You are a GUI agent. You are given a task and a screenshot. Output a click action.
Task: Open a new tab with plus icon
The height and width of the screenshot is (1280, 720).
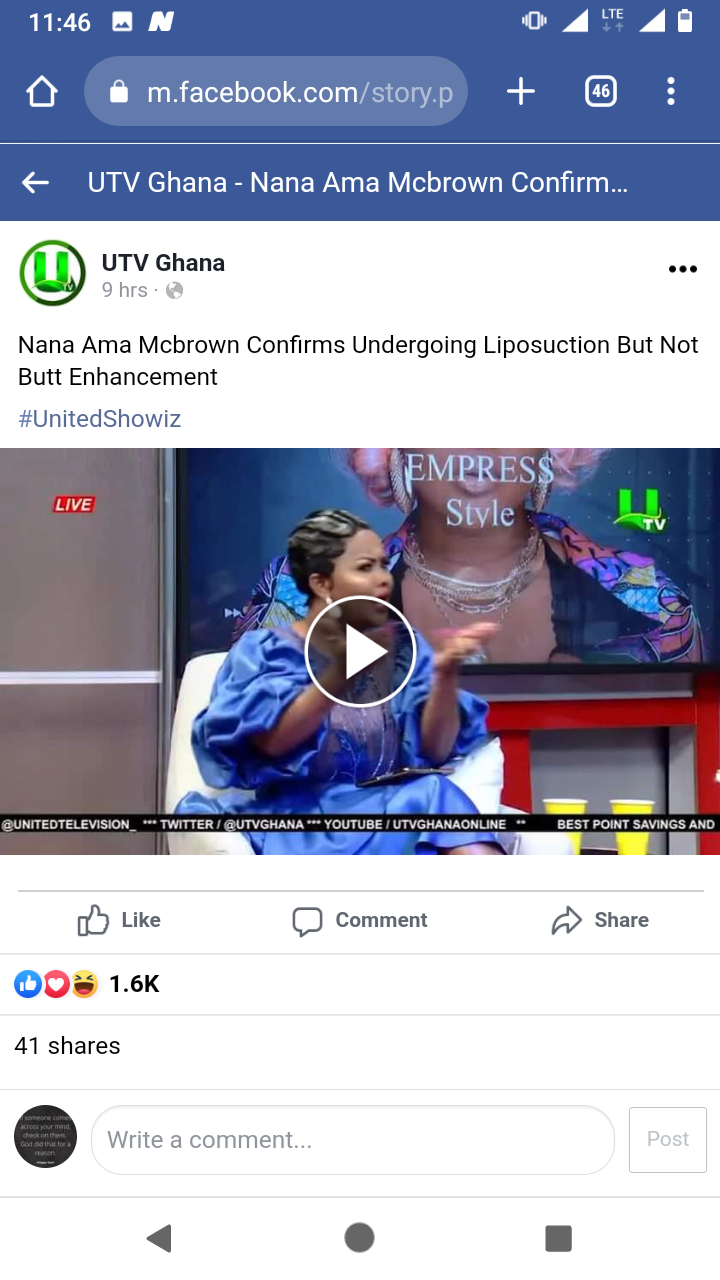(x=521, y=92)
